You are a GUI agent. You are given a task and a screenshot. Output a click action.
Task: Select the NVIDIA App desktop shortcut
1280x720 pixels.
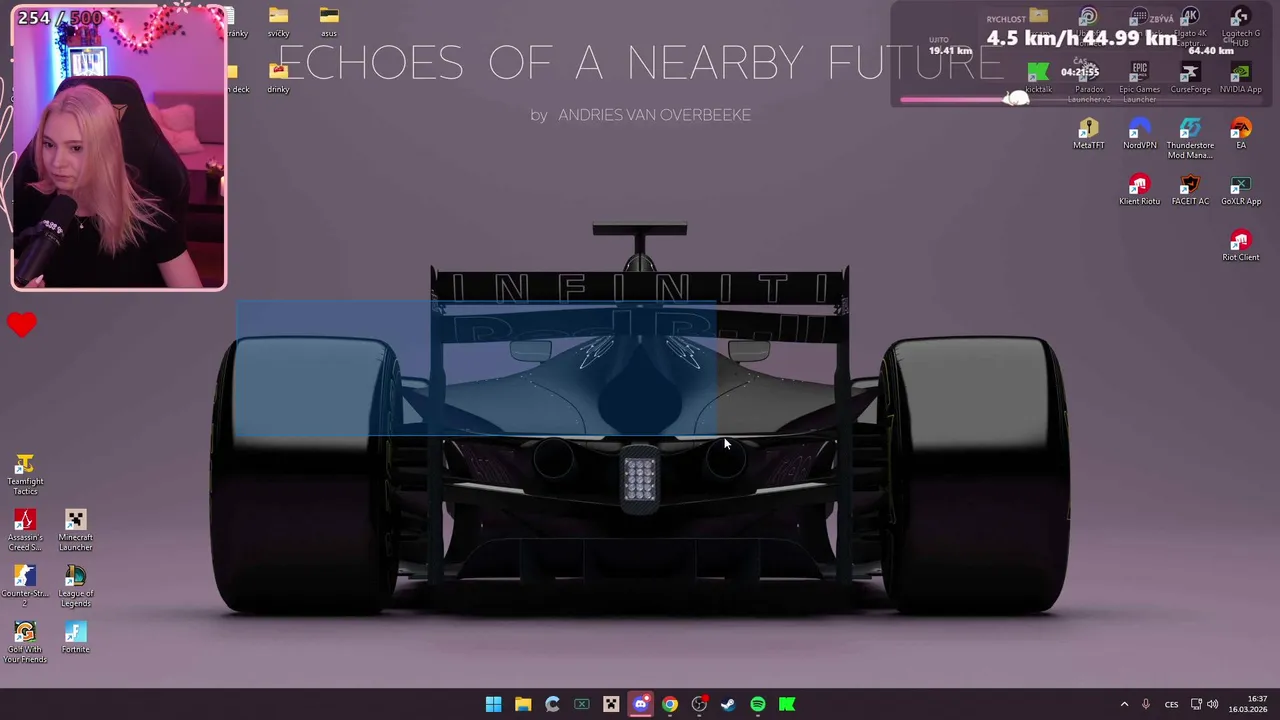click(1240, 78)
